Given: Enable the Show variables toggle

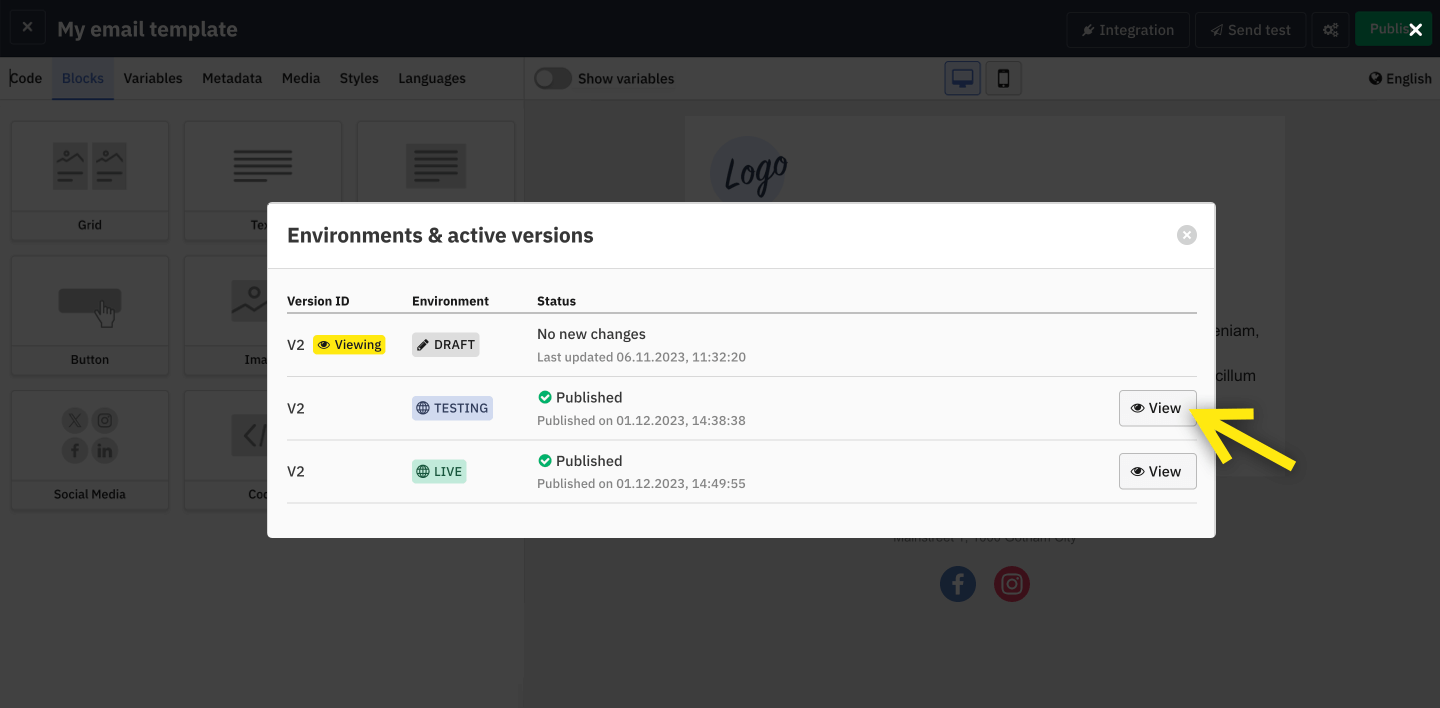Looking at the screenshot, I should tap(552, 77).
